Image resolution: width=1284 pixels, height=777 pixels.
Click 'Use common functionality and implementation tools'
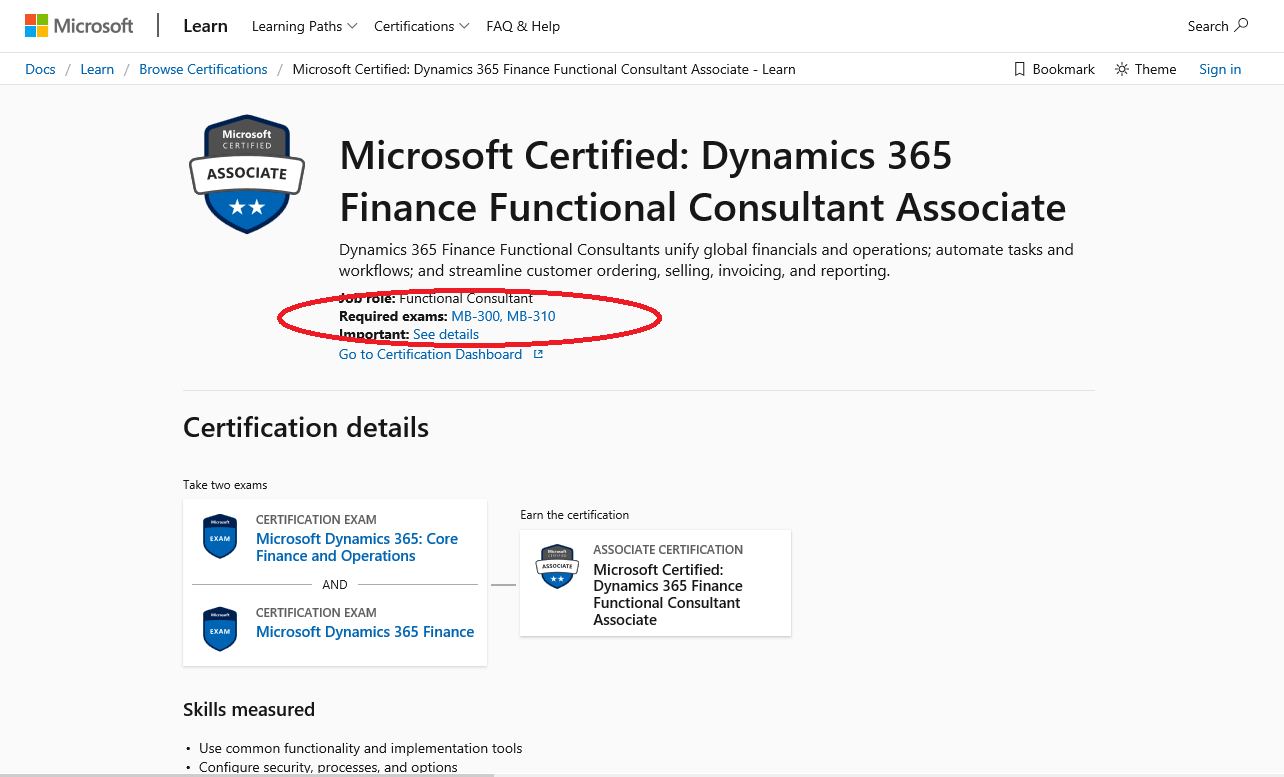[360, 748]
